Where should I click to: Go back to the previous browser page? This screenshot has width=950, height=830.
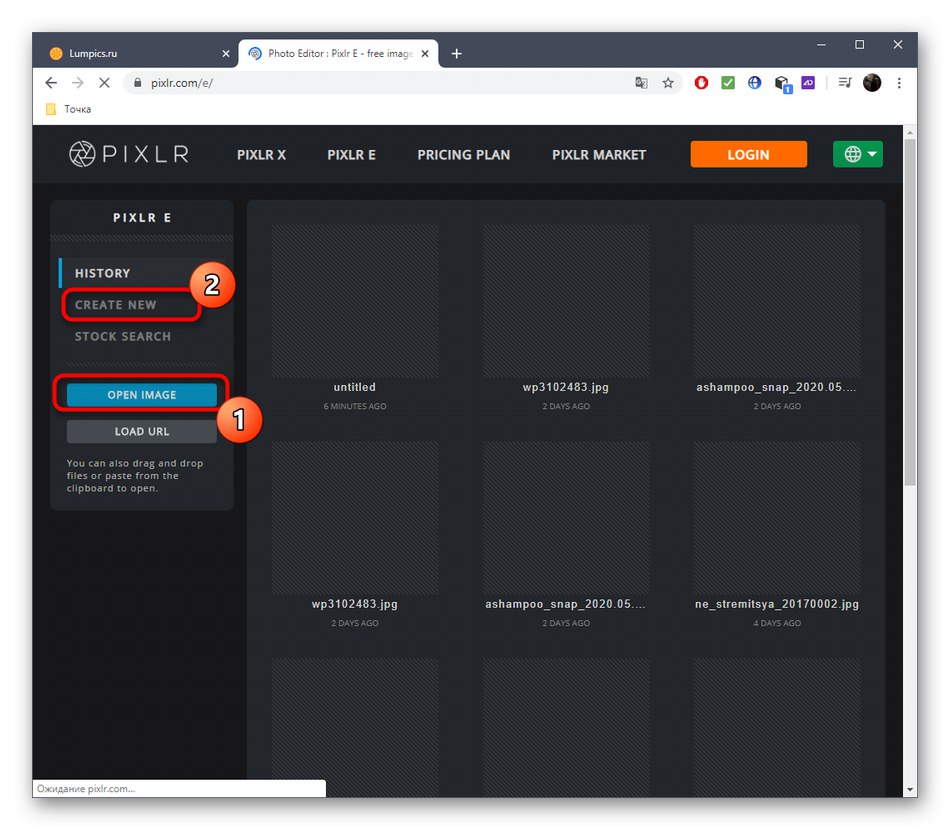click(x=51, y=83)
